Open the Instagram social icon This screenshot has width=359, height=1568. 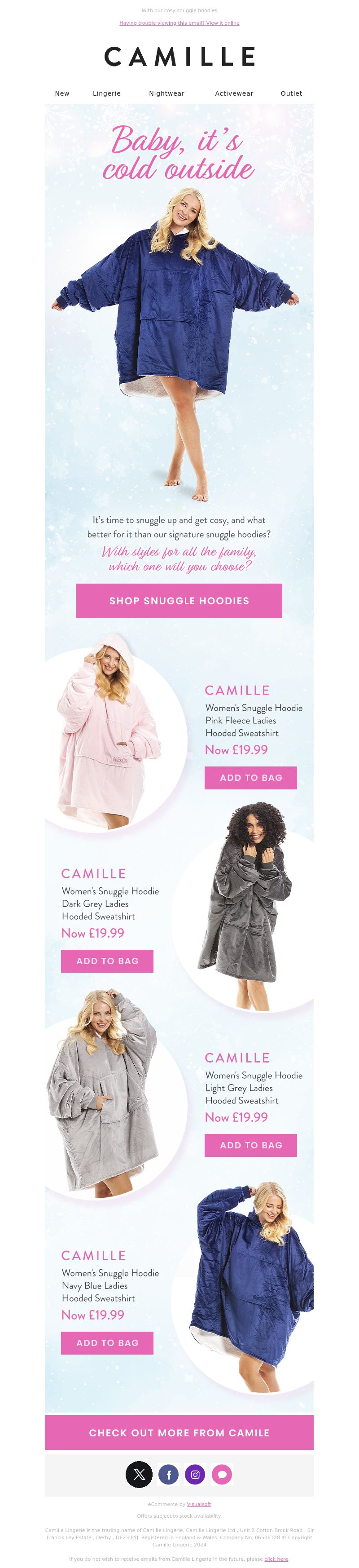[x=195, y=1474]
